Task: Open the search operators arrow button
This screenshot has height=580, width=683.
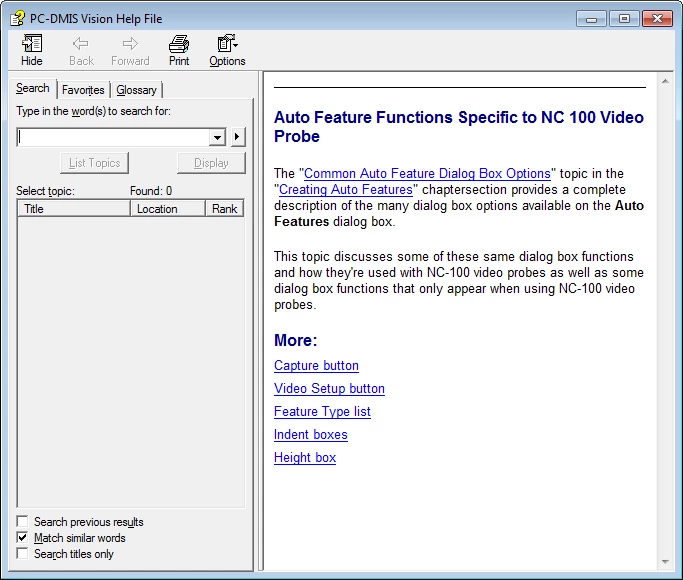Action: click(237, 137)
